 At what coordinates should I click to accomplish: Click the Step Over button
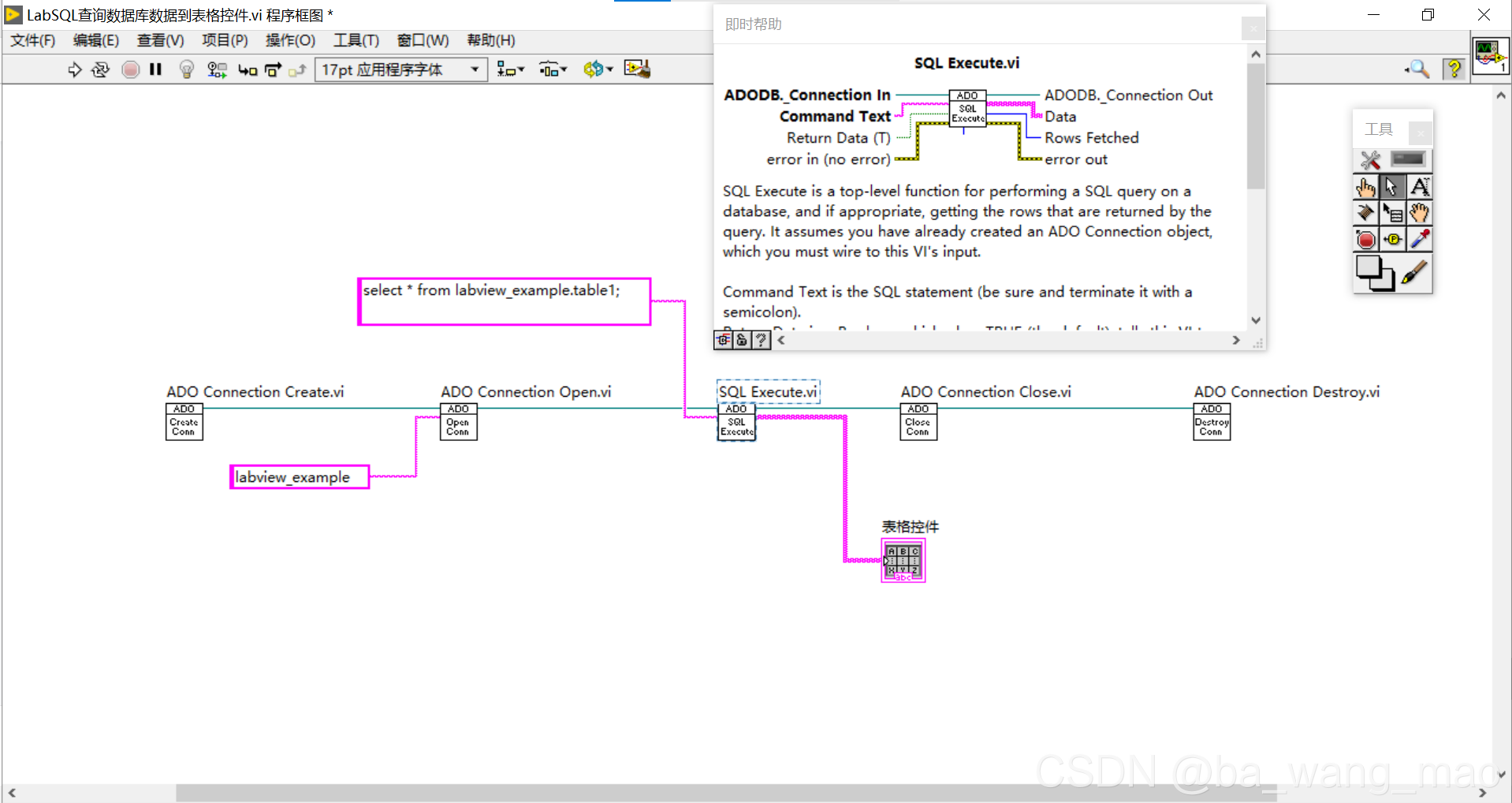[273, 69]
